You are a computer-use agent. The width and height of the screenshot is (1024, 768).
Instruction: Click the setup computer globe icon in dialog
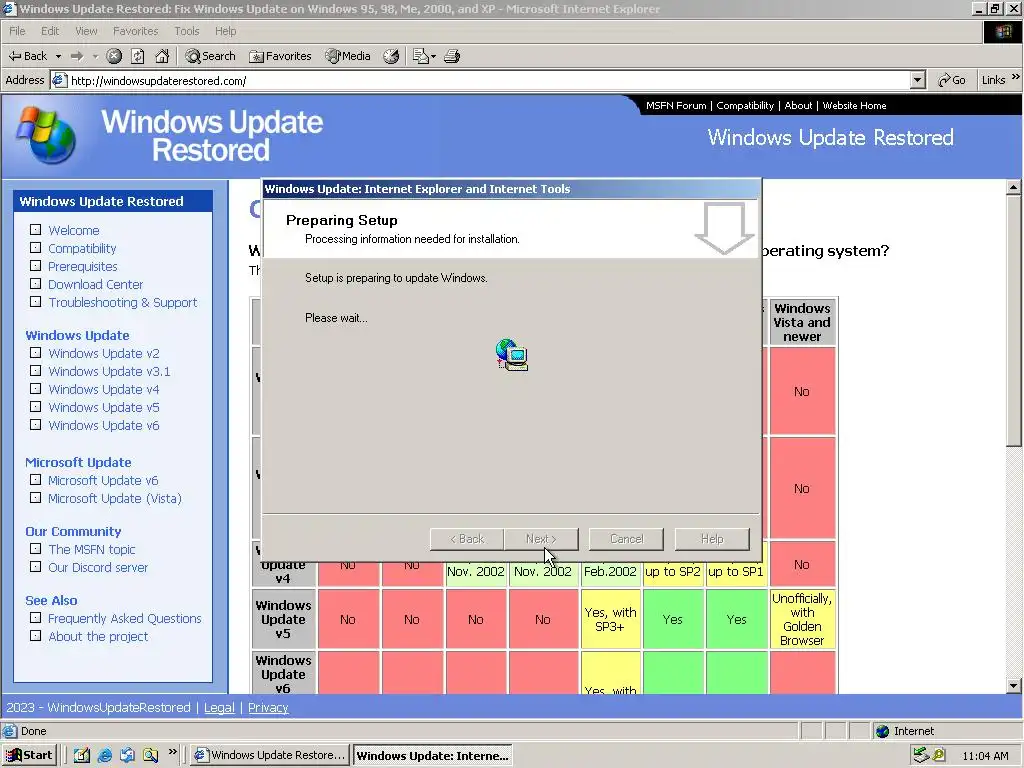512,355
